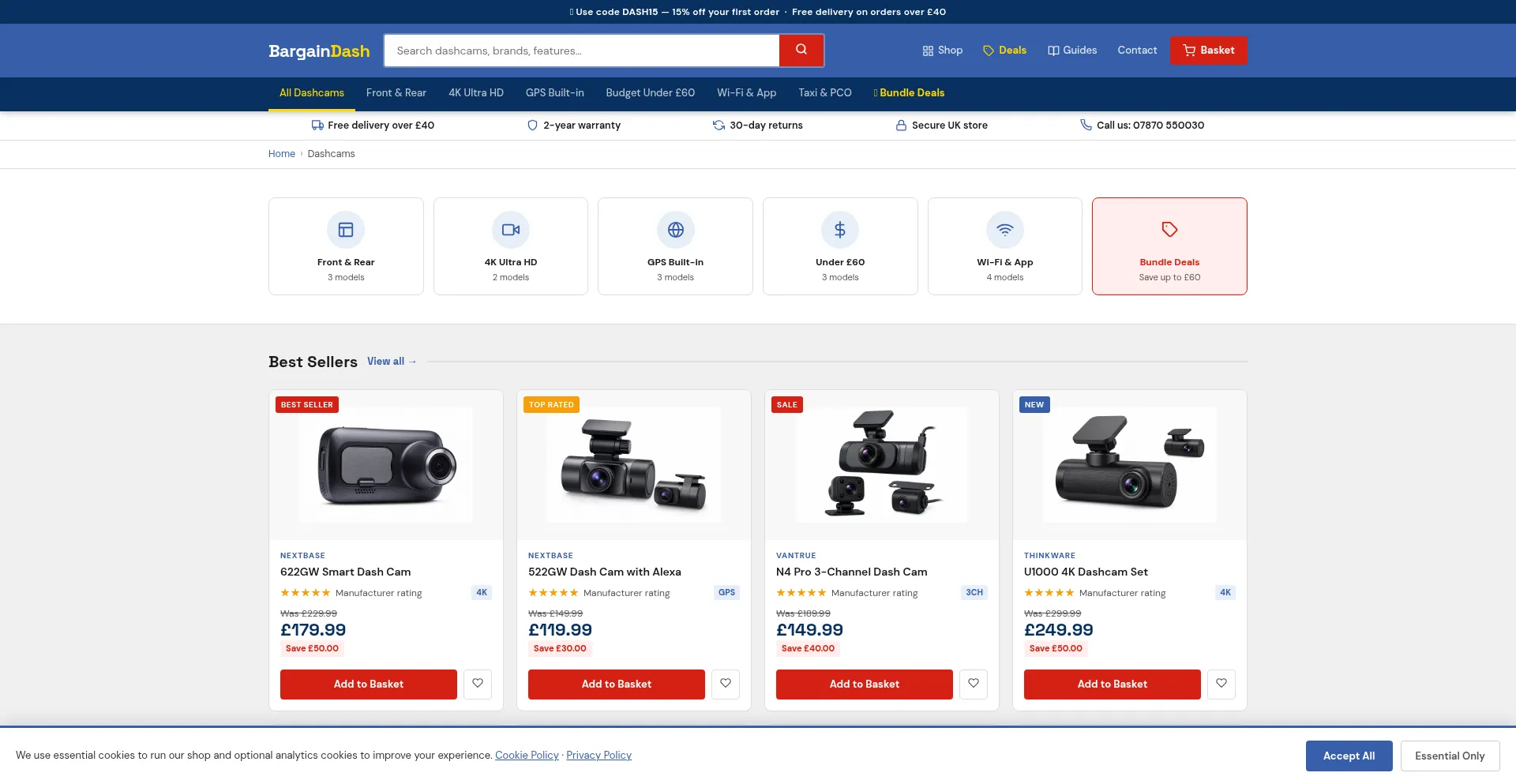Viewport: 1516px width, 784px height.
Task: Click the GPS Built-in globe icon
Action: [x=676, y=230]
